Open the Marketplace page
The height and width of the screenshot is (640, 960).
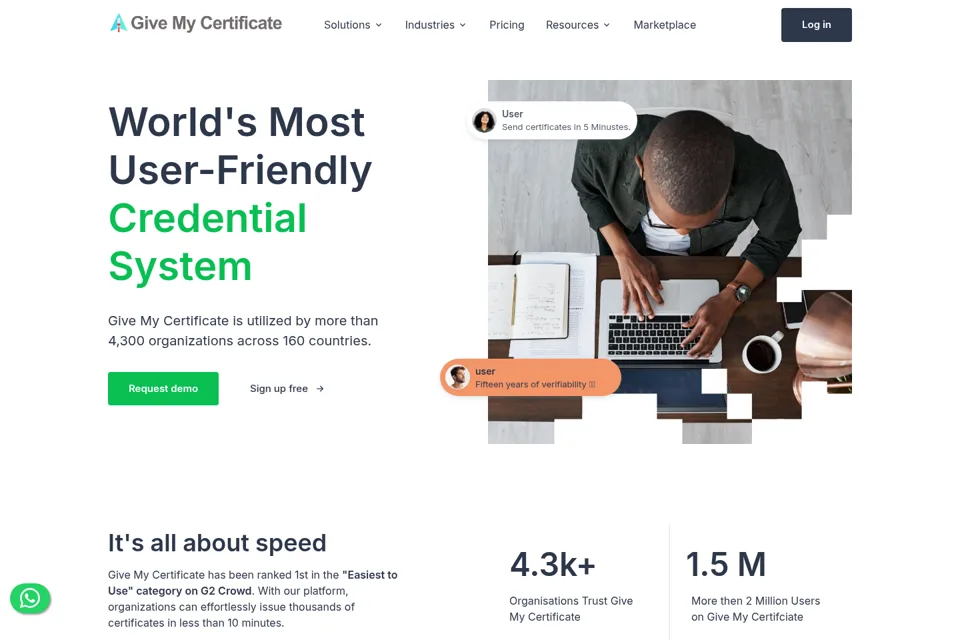coord(664,25)
